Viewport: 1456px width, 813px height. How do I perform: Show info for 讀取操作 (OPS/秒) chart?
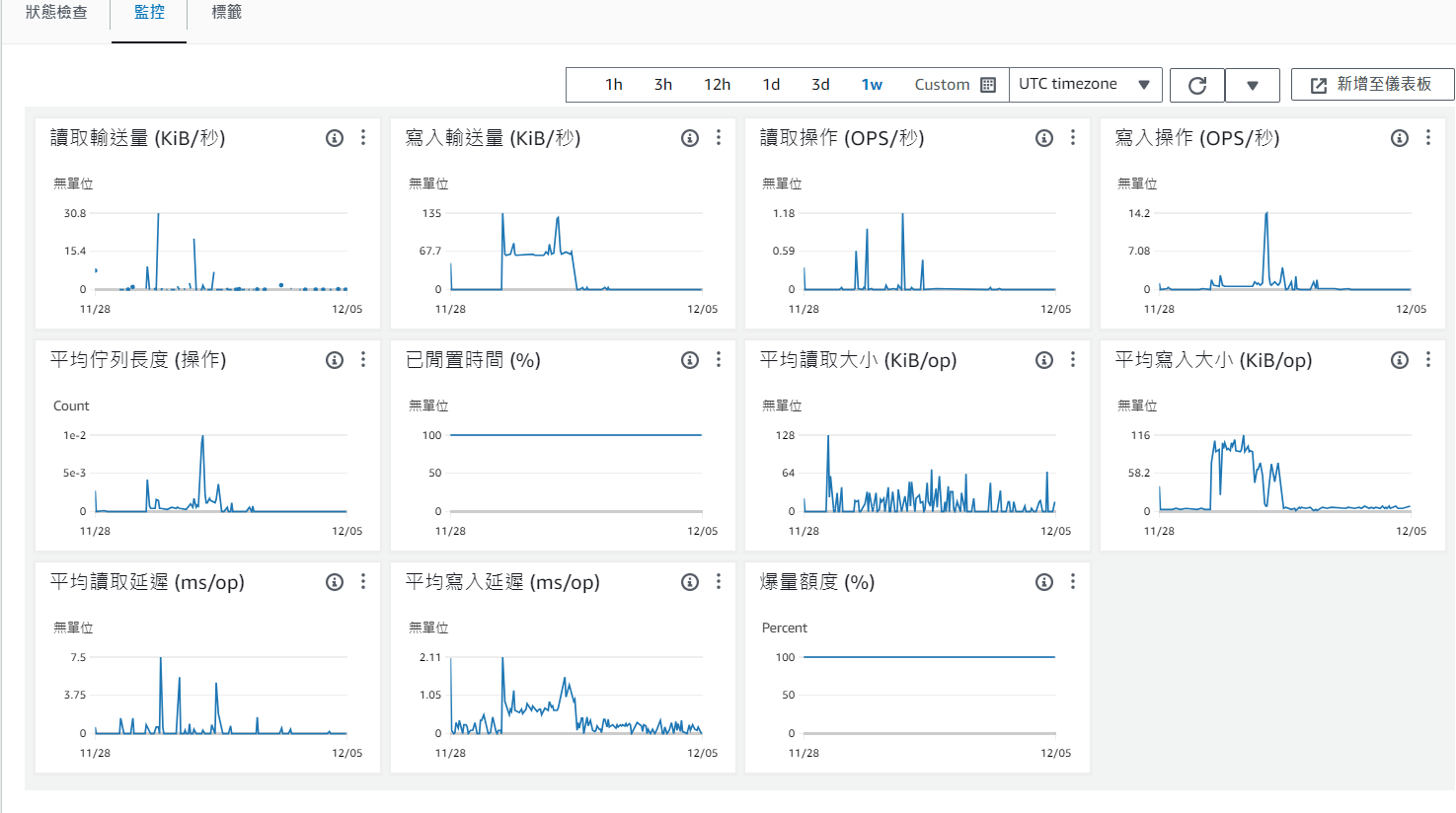1044,138
